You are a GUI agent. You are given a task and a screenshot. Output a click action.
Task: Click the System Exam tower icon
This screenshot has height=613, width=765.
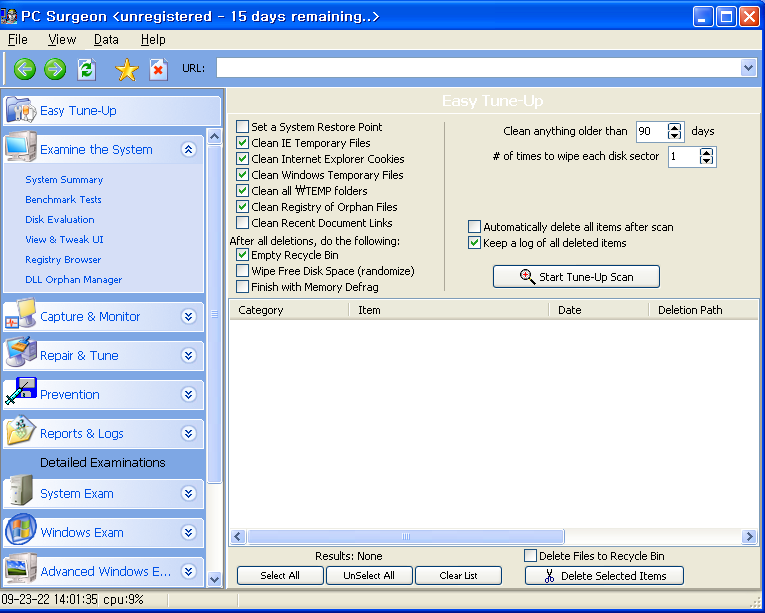[21, 491]
